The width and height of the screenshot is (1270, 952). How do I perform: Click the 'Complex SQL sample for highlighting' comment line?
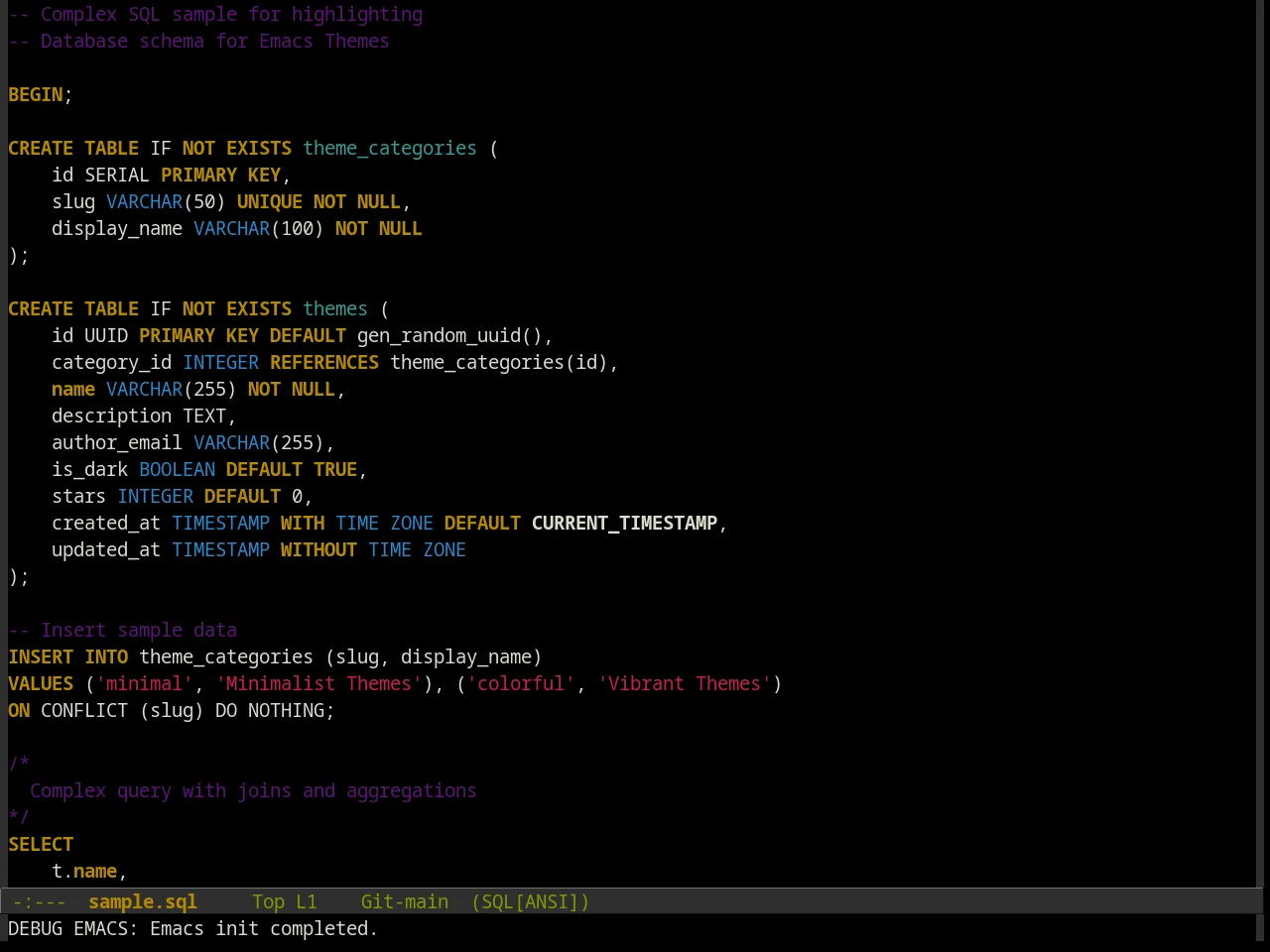pyautogui.click(x=215, y=15)
